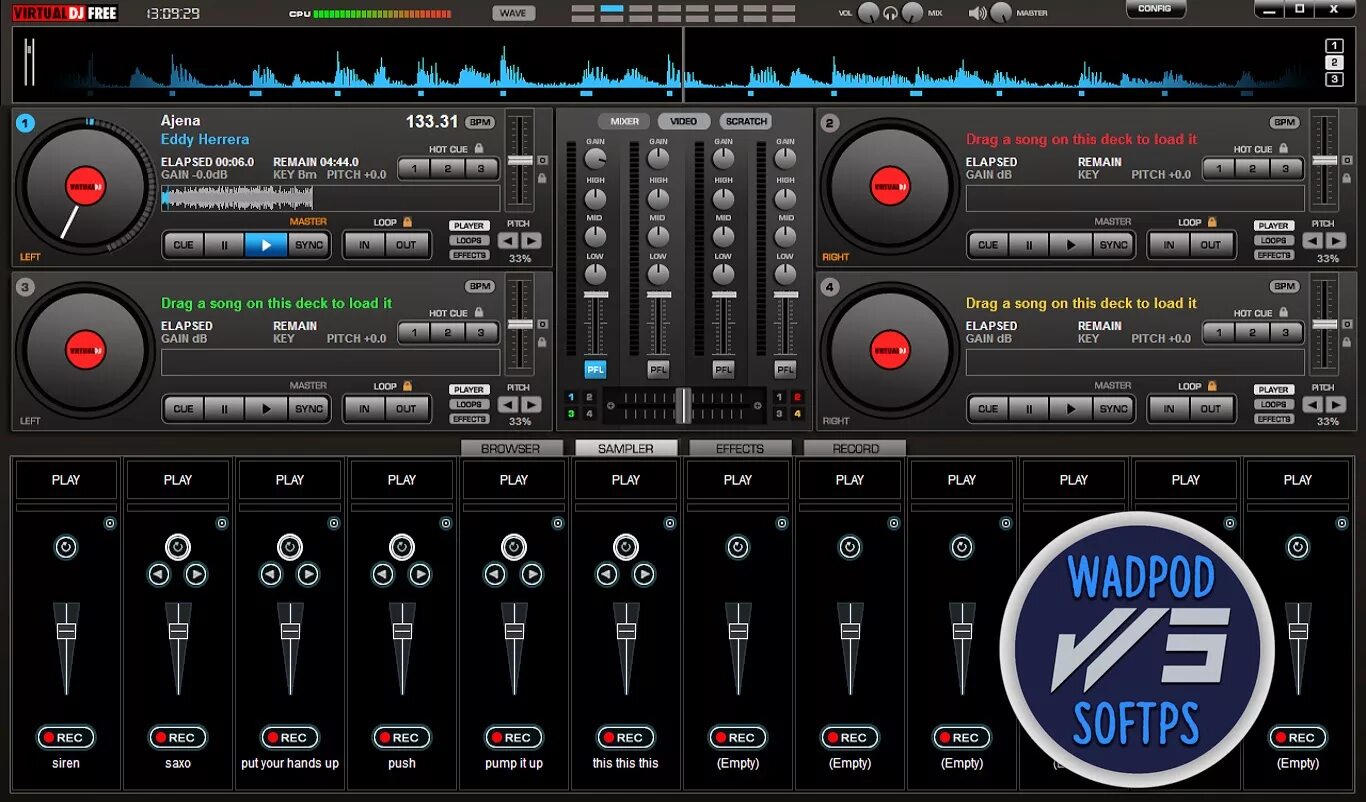Nudge pitch left arrow on deck 1
The image size is (1366, 802).
[508, 240]
